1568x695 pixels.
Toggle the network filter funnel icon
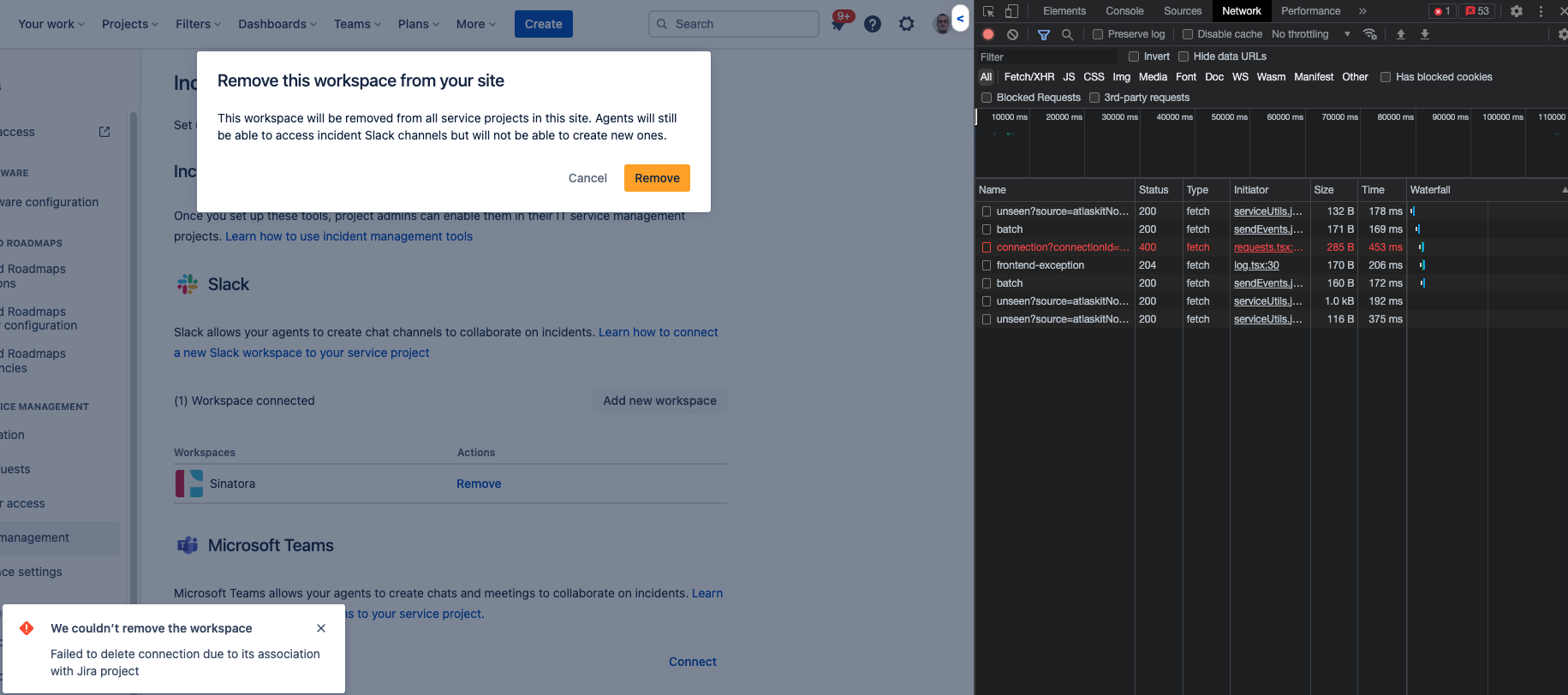pyautogui.click(x=1043, y=34)
